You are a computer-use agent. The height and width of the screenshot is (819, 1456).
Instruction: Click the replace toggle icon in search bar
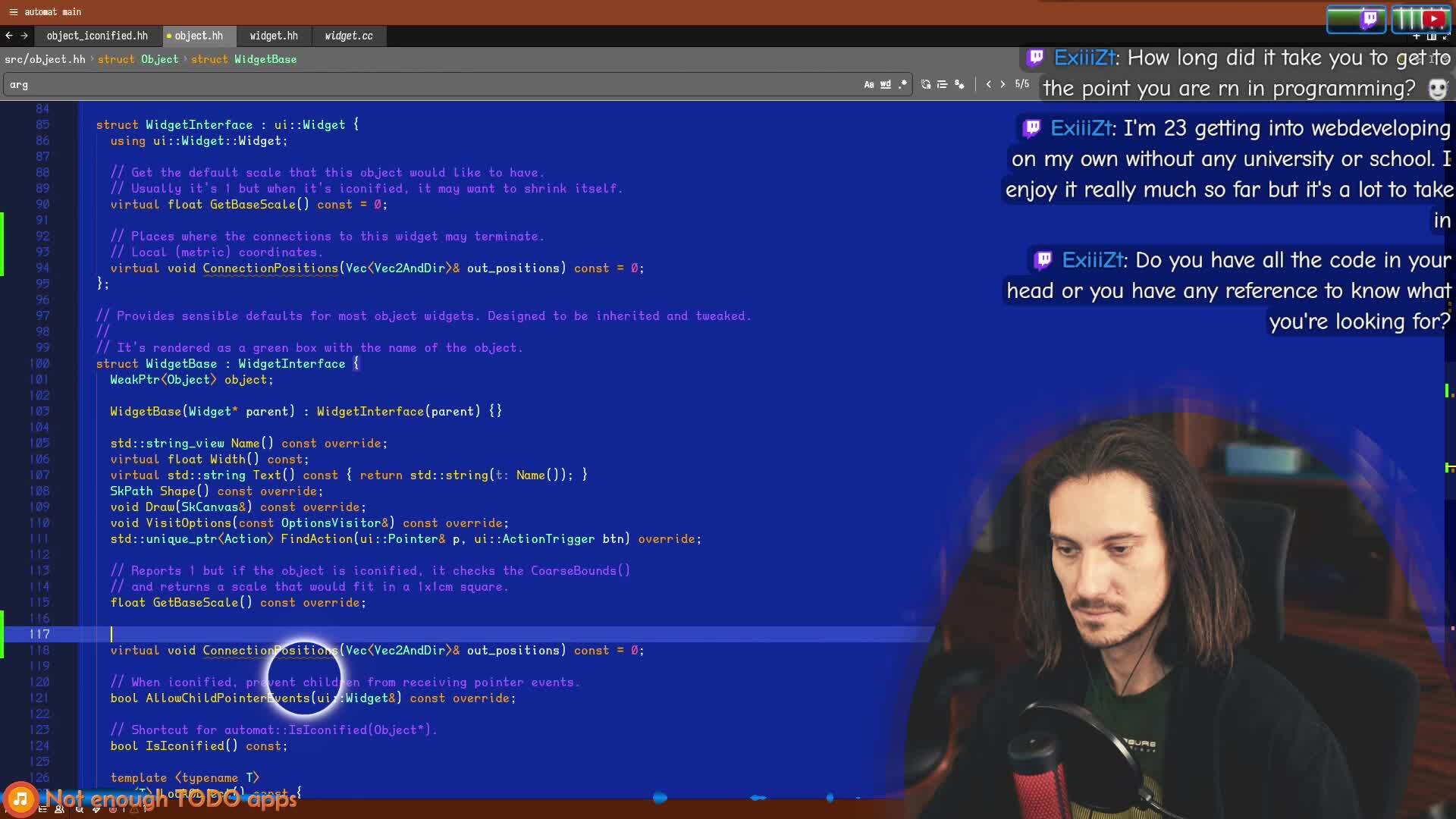tap(926, 85)
